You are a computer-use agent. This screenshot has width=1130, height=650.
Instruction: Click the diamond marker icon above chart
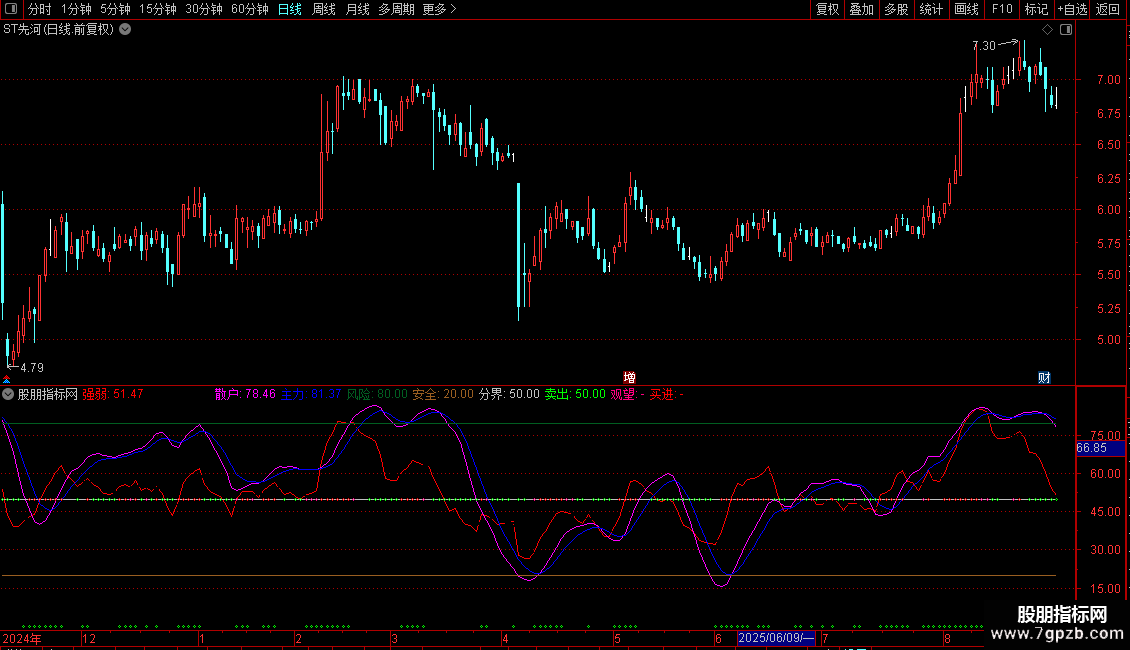pos(1047,30)
